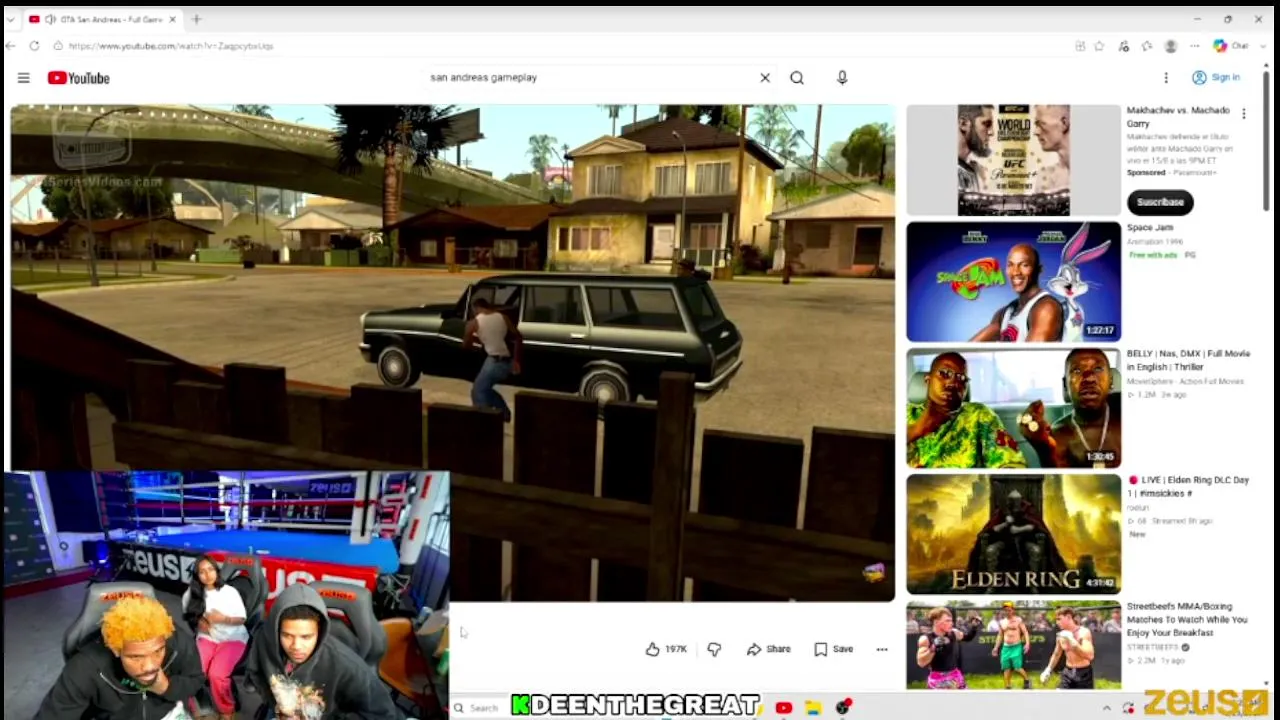Open the Streetbeefs MMA/Boxing video title
This screenshot has height=720, width=1280.
point(1187,619)
